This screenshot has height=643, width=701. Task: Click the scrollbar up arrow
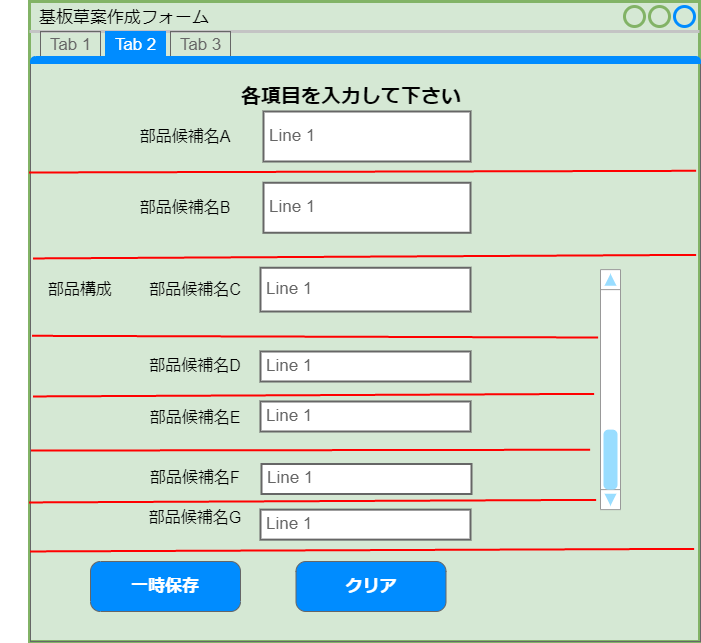(610, 280)
